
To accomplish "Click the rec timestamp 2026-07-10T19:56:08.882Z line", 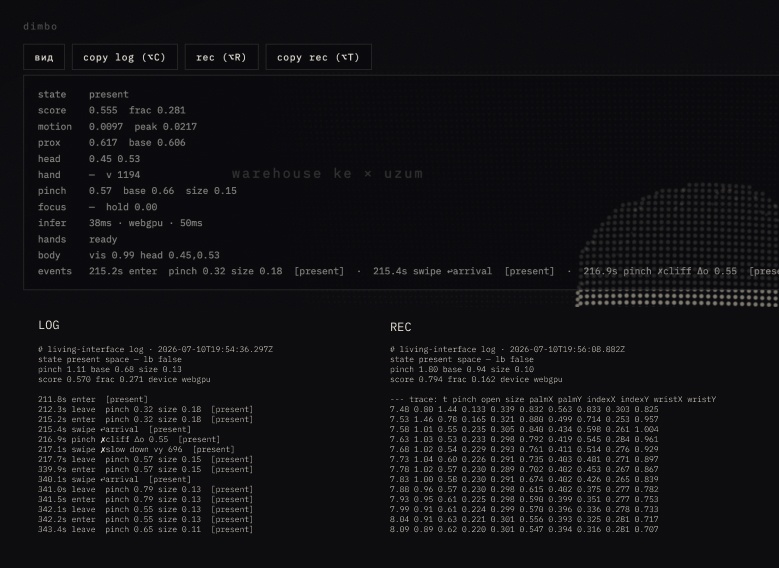I will pyautogui.click(x=507, y=349).
